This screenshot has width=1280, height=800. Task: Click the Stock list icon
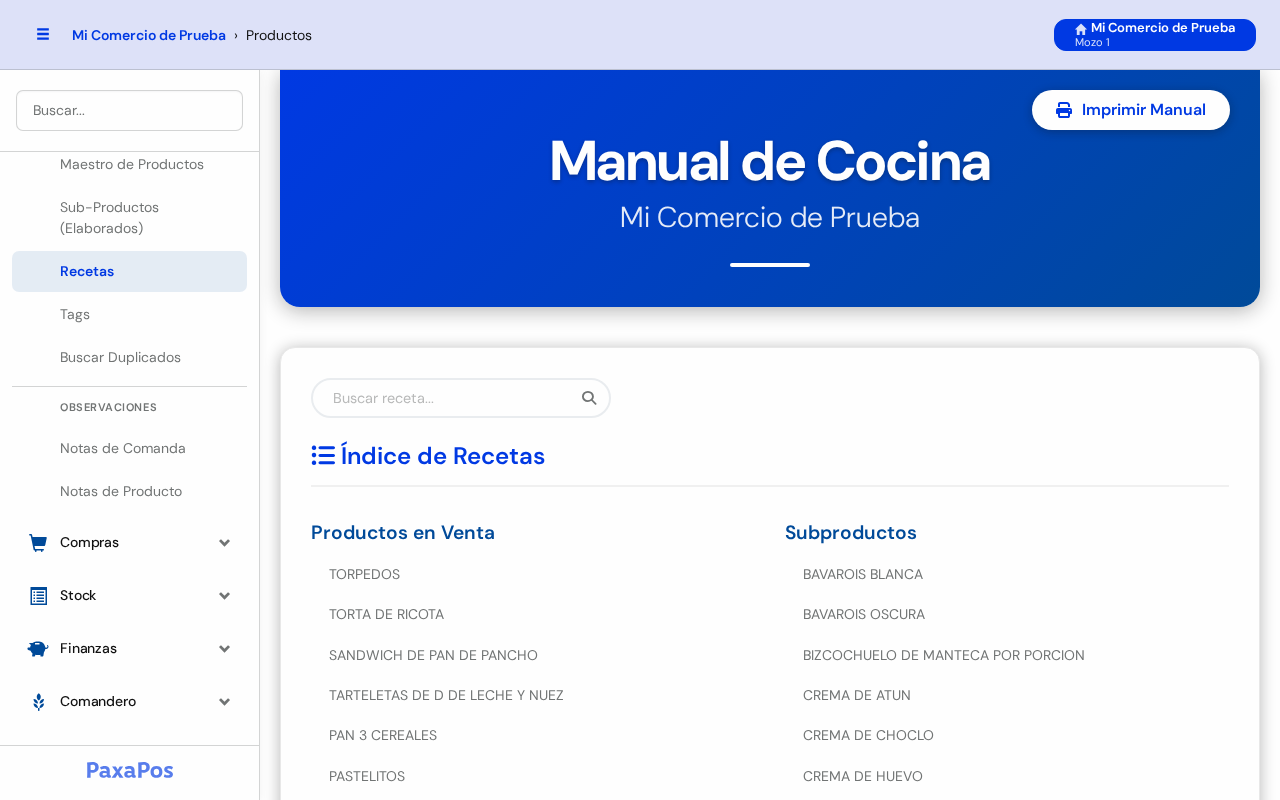pyautogui.click(x=38, y=596)
